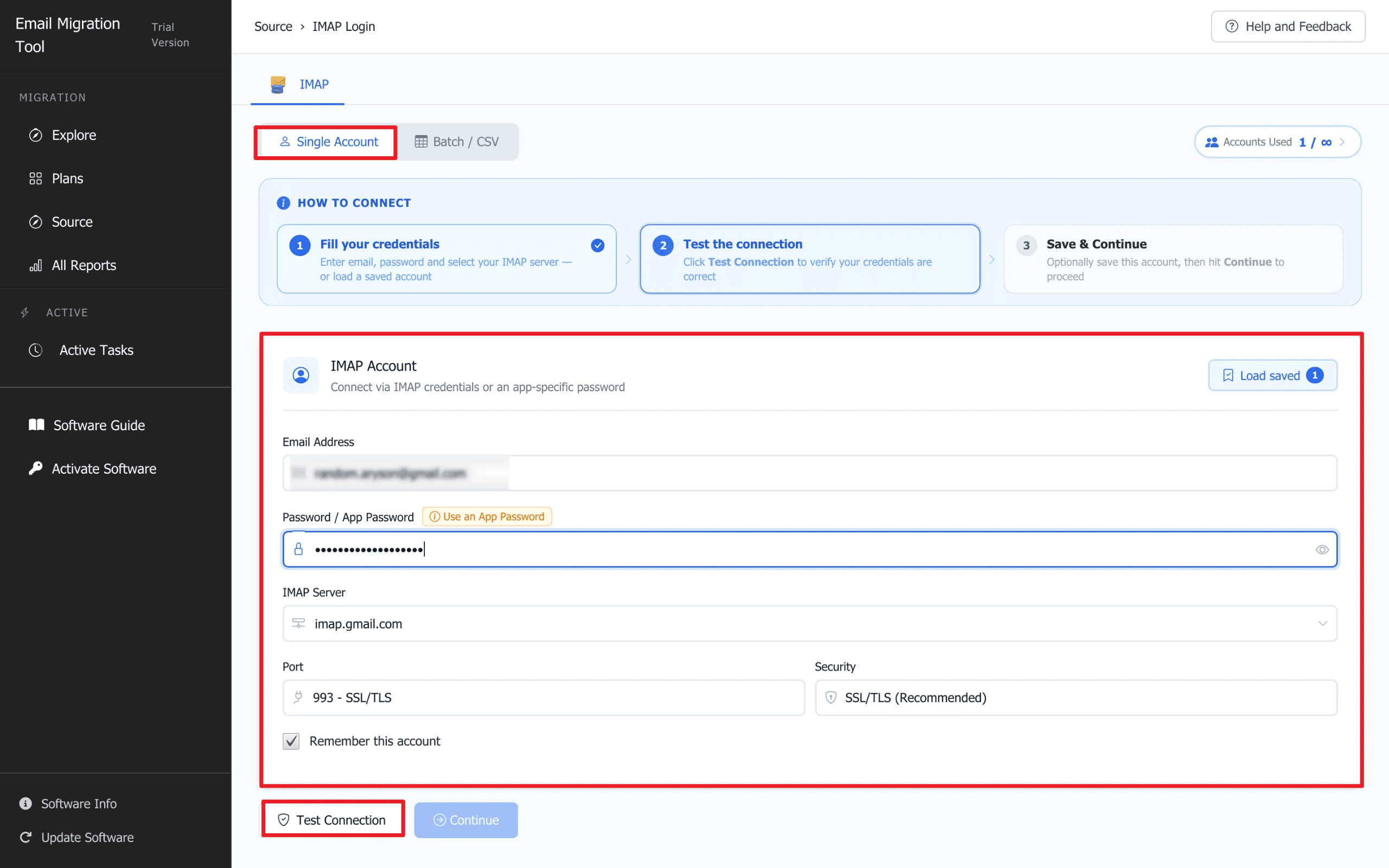The image size is (1389, 868).
Task: Click the Software Guide book icon
Action: coord(36,425)
